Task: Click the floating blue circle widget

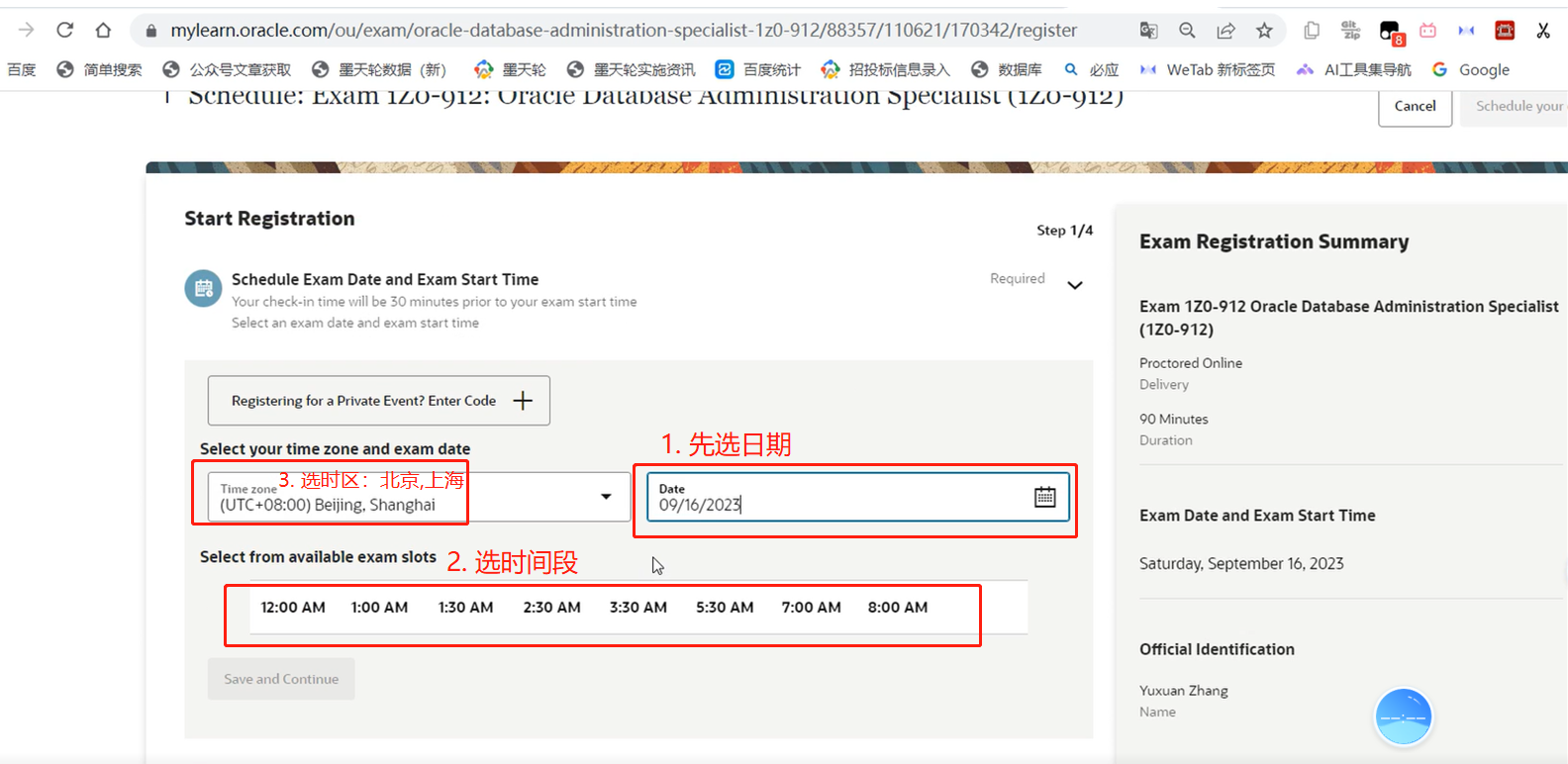Action: (1403, 716)
